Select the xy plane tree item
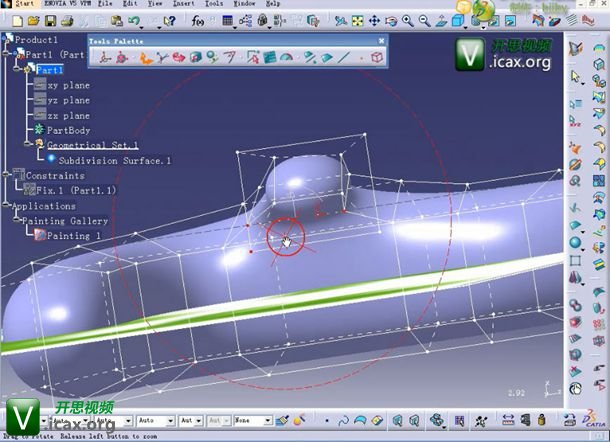Screen dimensions: 610x442 [x=68, y=85]
